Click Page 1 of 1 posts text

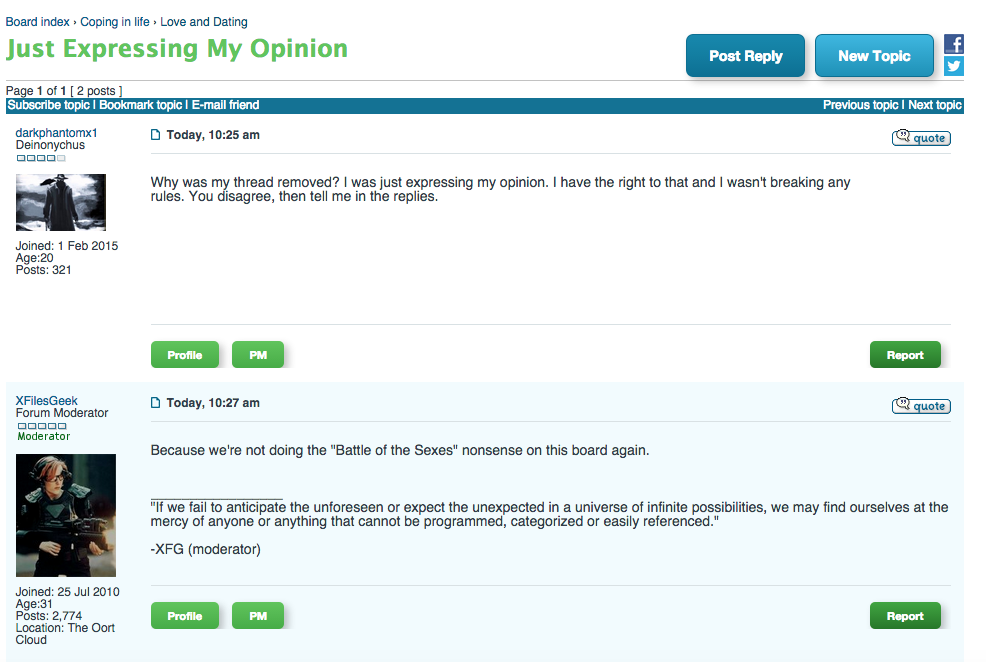coord(64,91)
